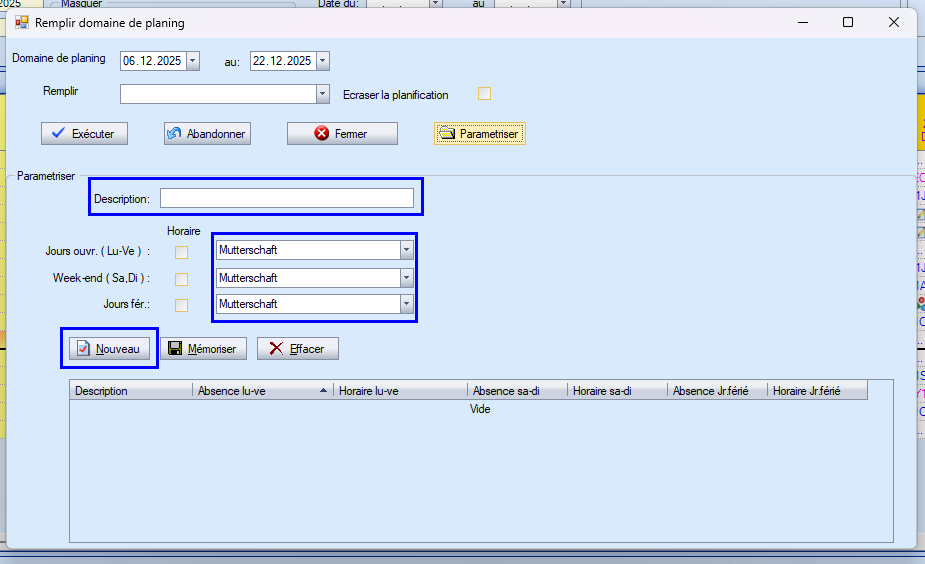Expand the Remplir combo box arrow
Viewport: 925px width, 564px height.
pos(323,94)
